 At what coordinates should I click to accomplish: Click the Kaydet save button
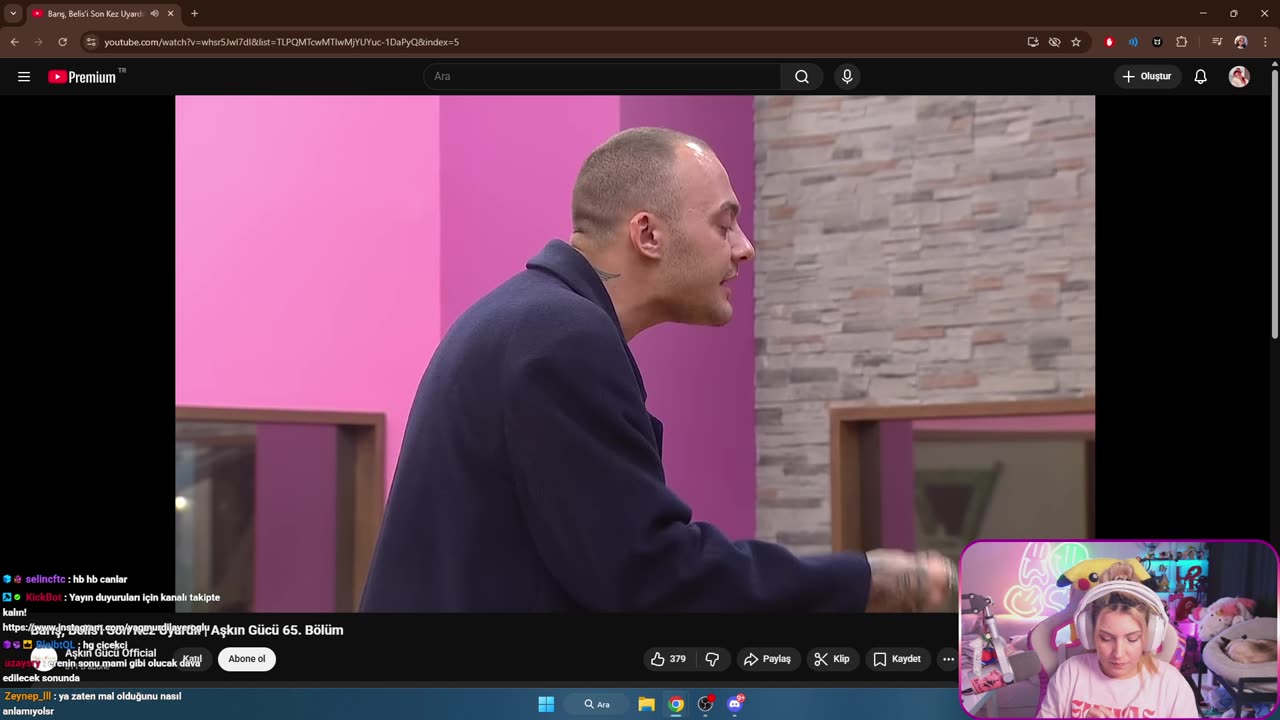point(897,659)
